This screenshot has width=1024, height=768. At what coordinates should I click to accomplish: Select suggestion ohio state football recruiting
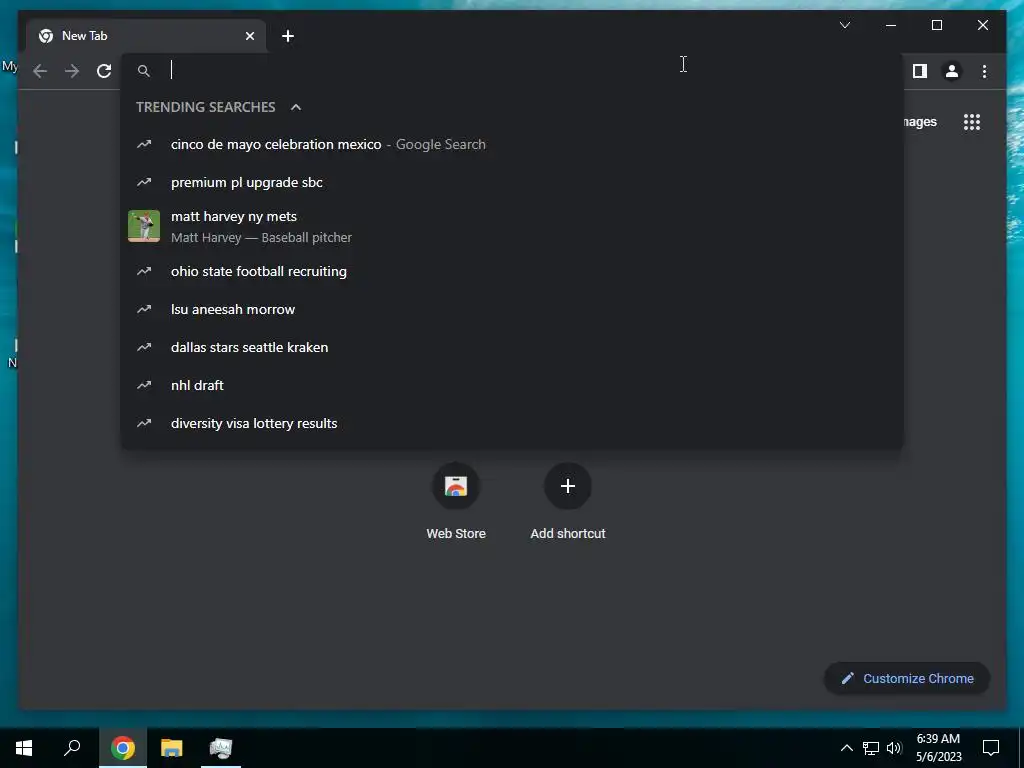(512, 271)
